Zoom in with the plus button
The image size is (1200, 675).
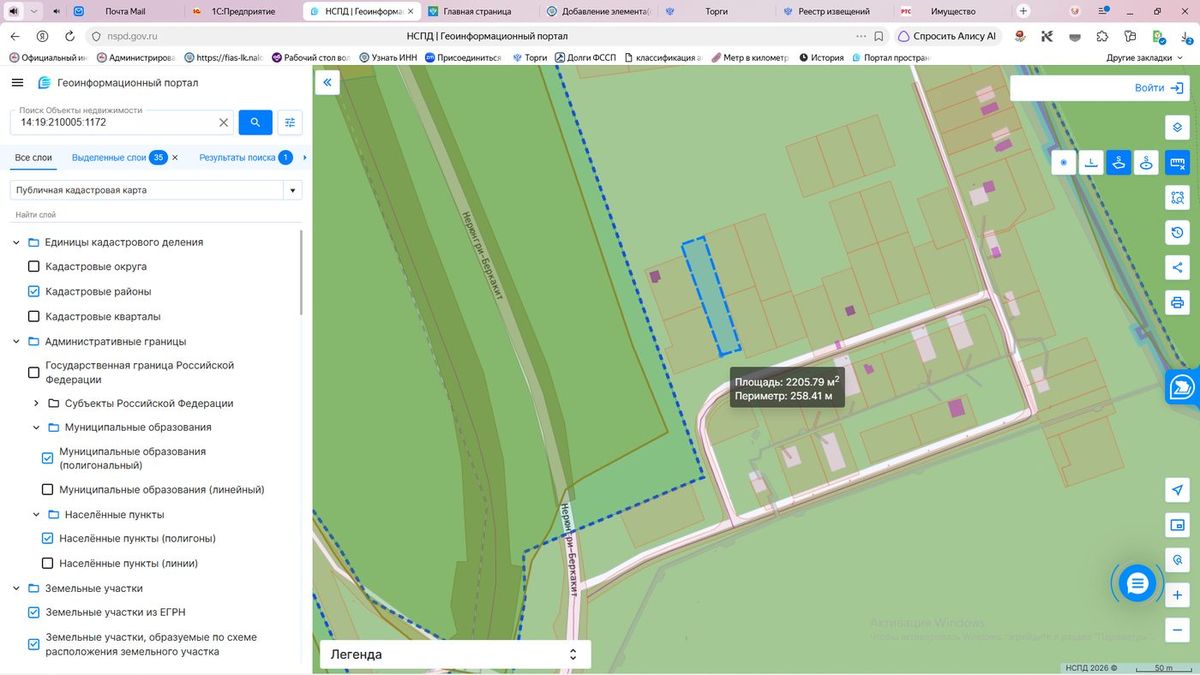(x=1177, y=595)
